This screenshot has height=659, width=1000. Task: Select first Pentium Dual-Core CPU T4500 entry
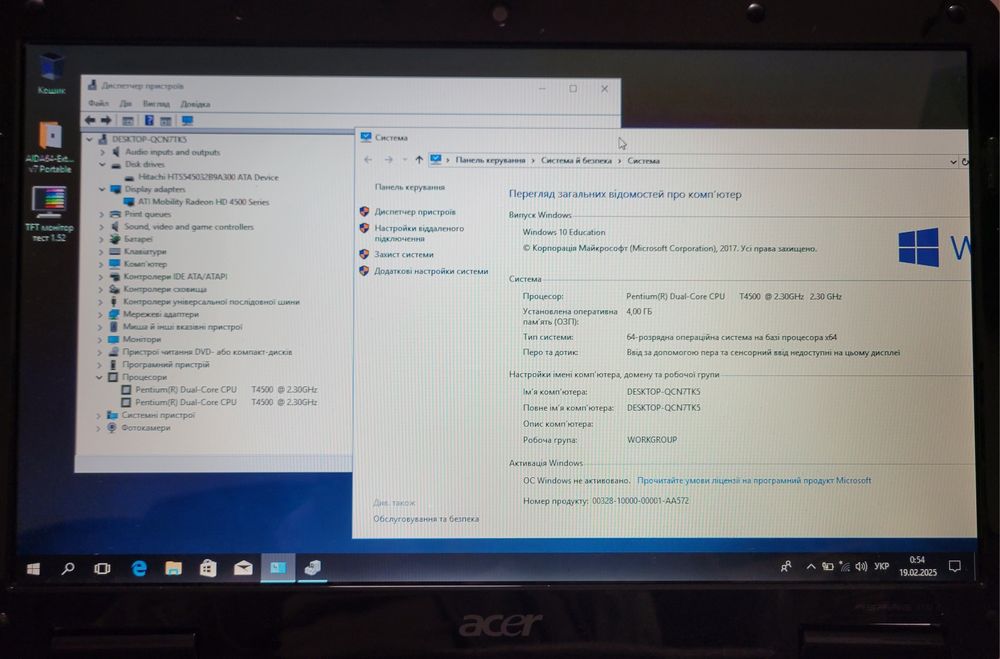pos(226,390)
